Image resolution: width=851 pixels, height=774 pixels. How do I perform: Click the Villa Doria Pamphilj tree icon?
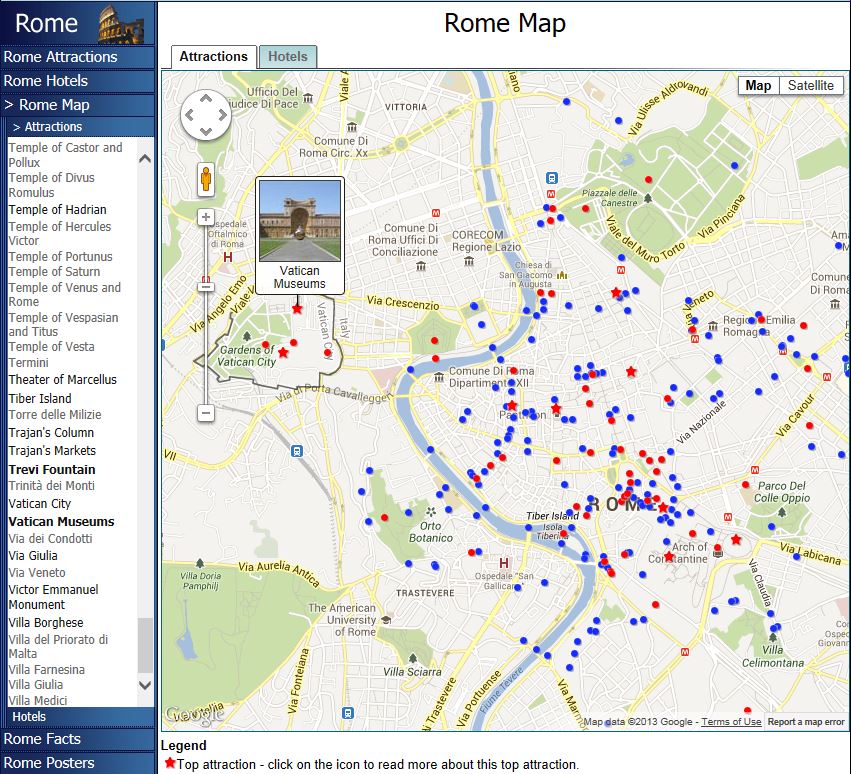(x=200, y=563)
